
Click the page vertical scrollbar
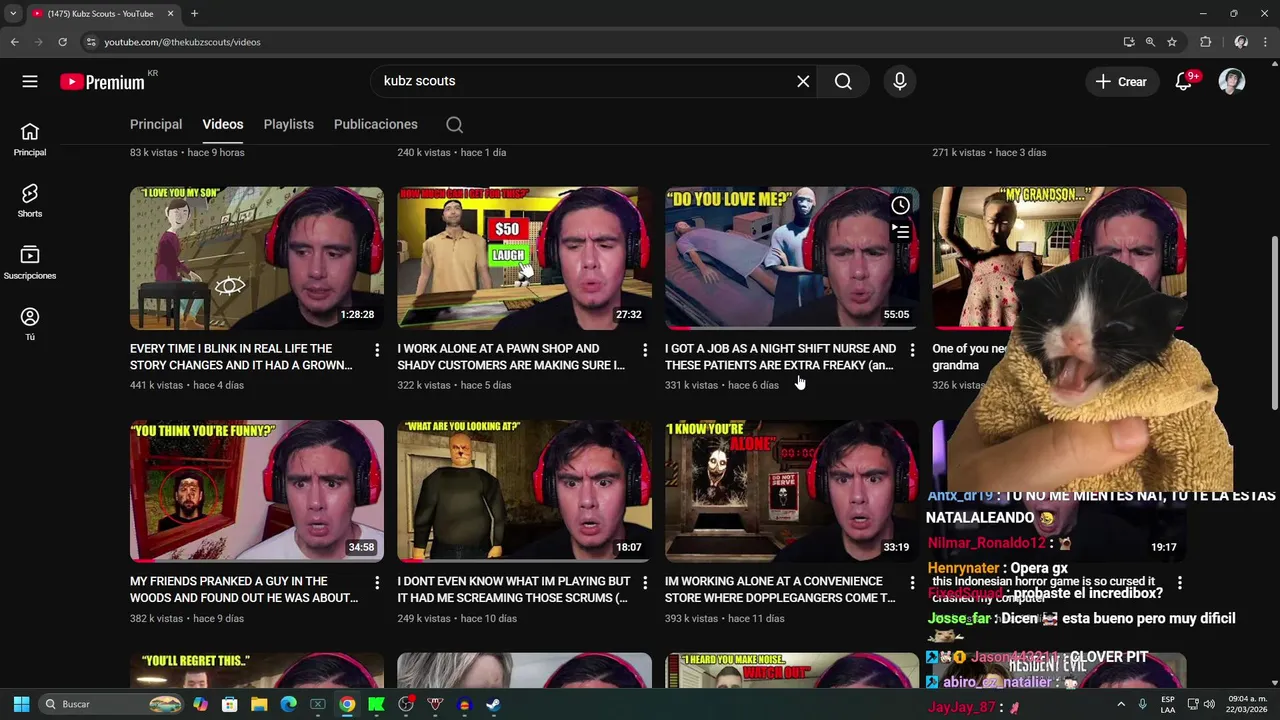coord(1274,322)
